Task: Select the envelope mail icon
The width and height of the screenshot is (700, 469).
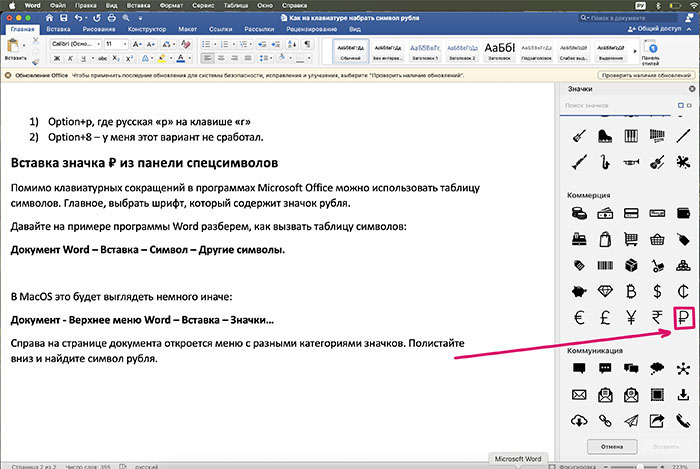Action: [x=579, y=395]
